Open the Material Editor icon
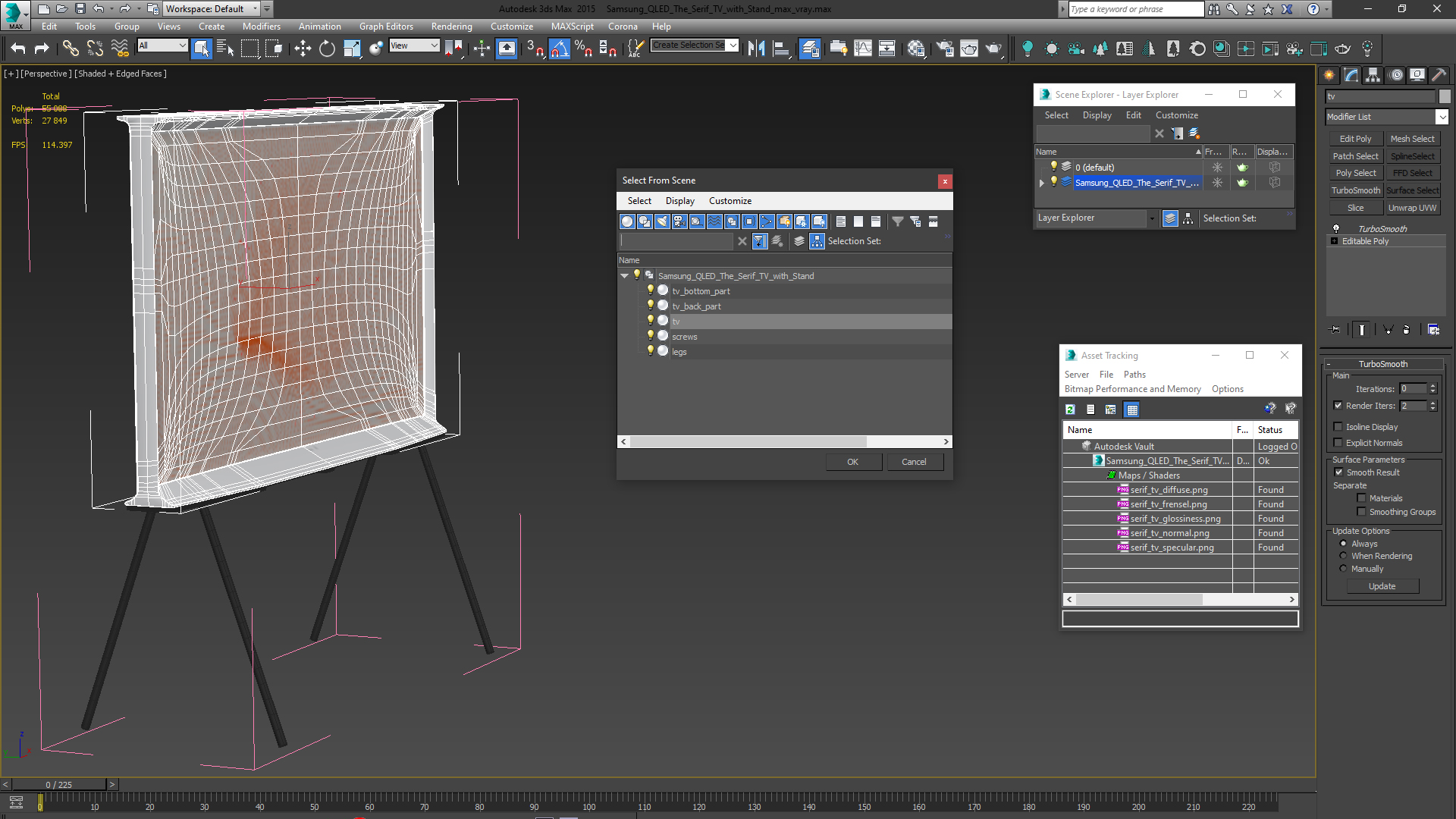This screenshot has width=1456, height=819. click(916, 49)
